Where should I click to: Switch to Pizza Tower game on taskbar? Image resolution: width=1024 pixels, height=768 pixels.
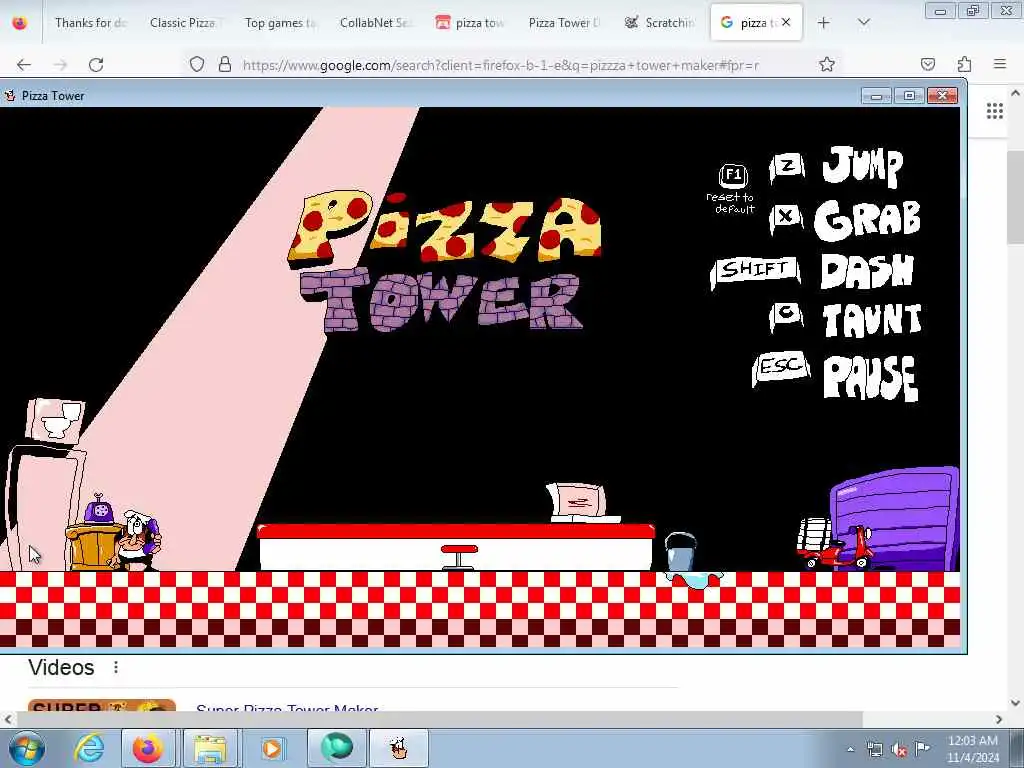(x=398, y=748)
